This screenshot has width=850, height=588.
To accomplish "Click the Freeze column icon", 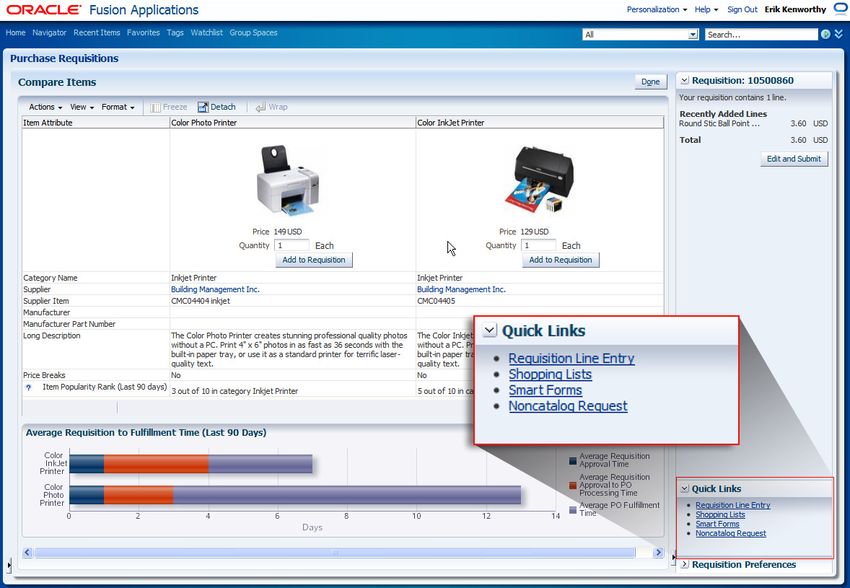I will click(155, 107).
